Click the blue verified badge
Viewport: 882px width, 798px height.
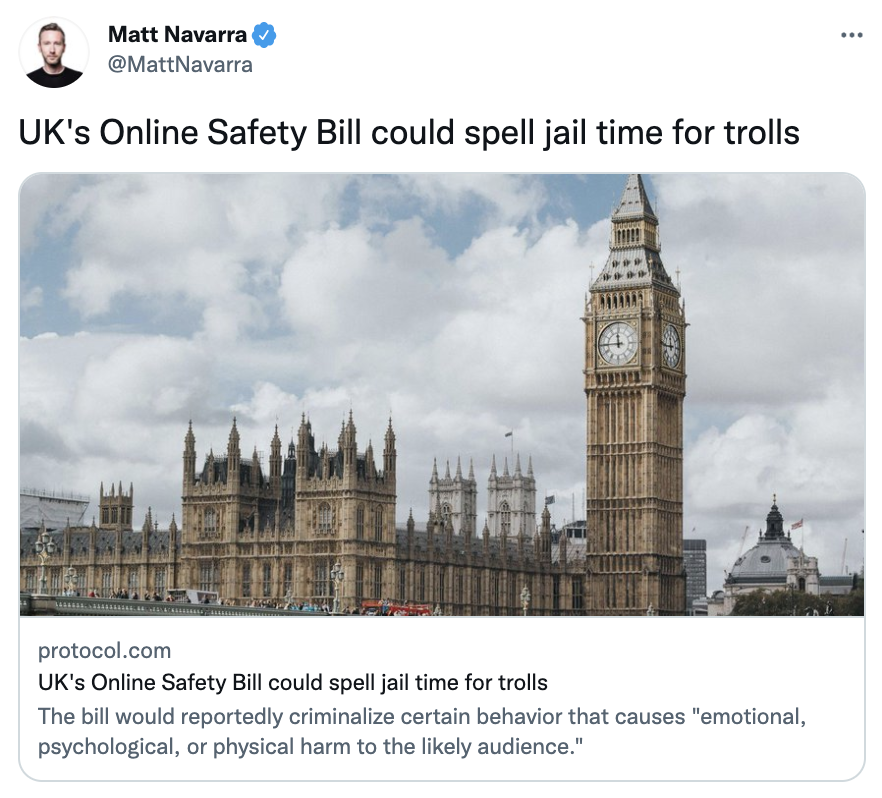pos(263,35)
